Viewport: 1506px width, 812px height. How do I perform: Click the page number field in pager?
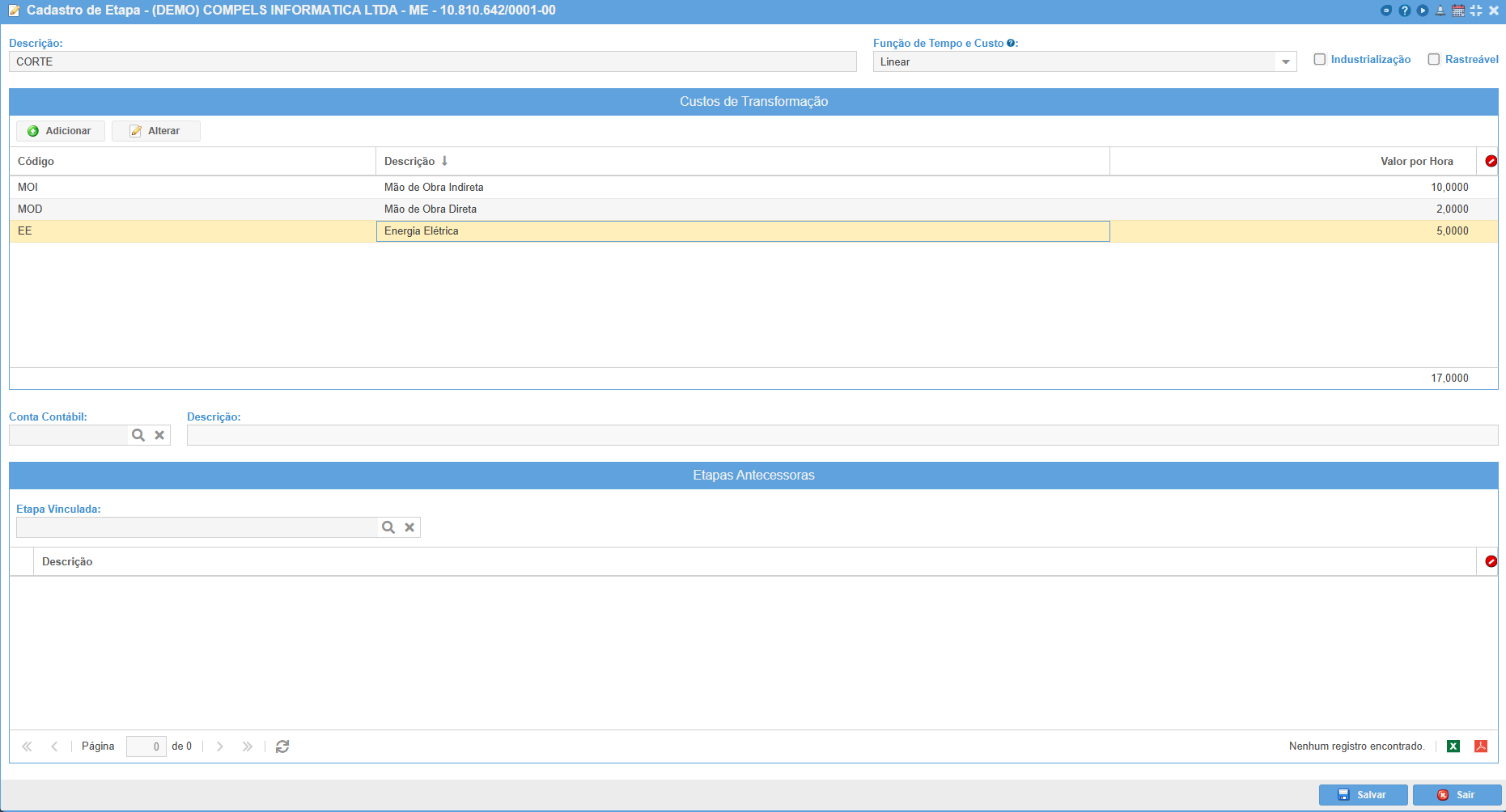tap(146, 746)
